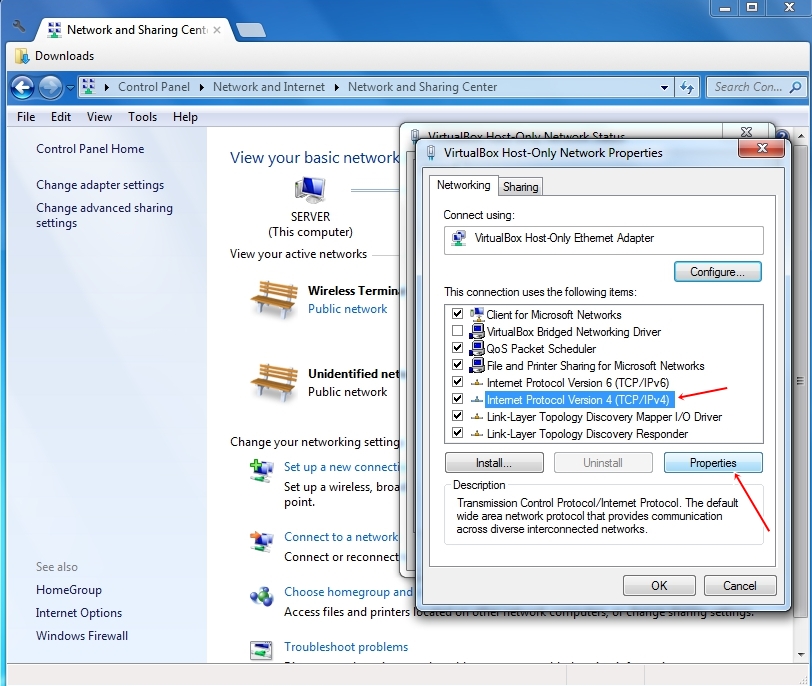Open HomeGroup link
Screen dimensions: 812x686
click(69, 590)
